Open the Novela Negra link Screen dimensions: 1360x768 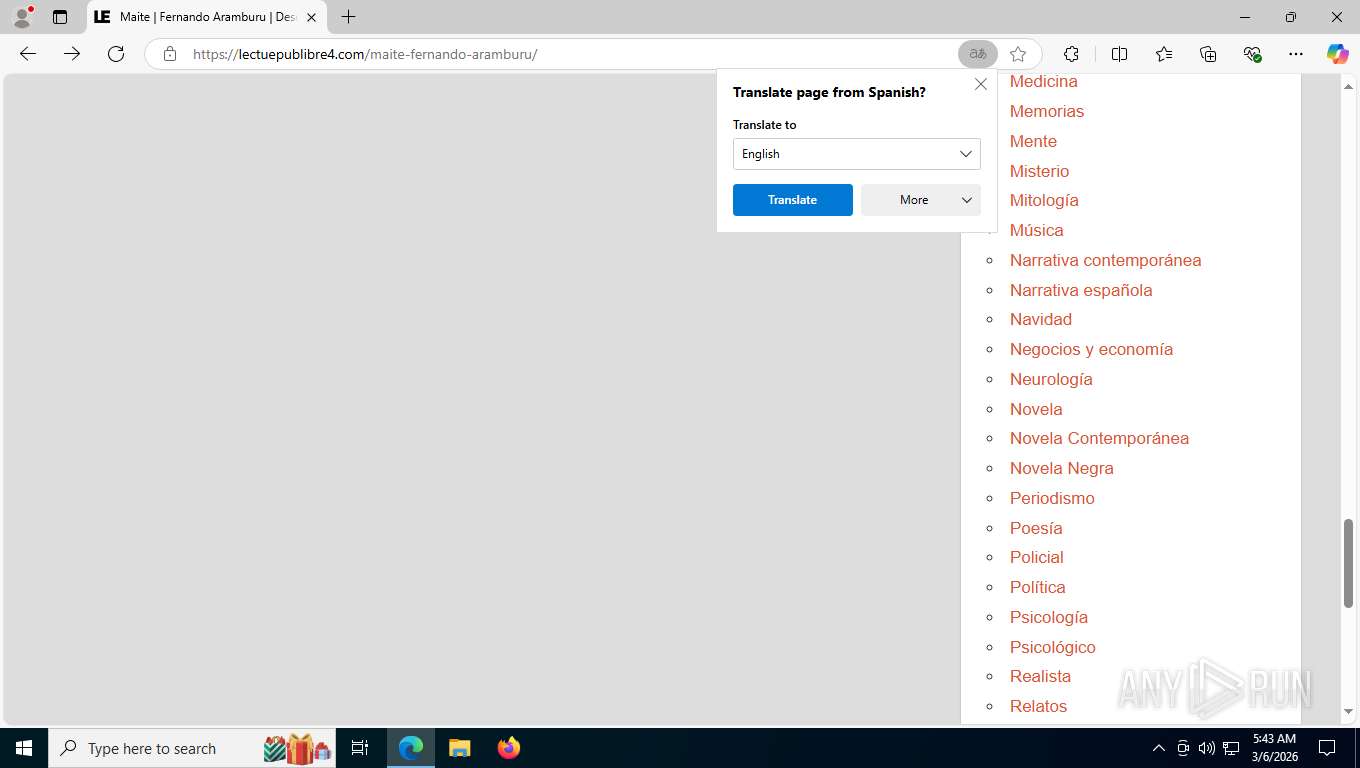(x=1061, y=468)
